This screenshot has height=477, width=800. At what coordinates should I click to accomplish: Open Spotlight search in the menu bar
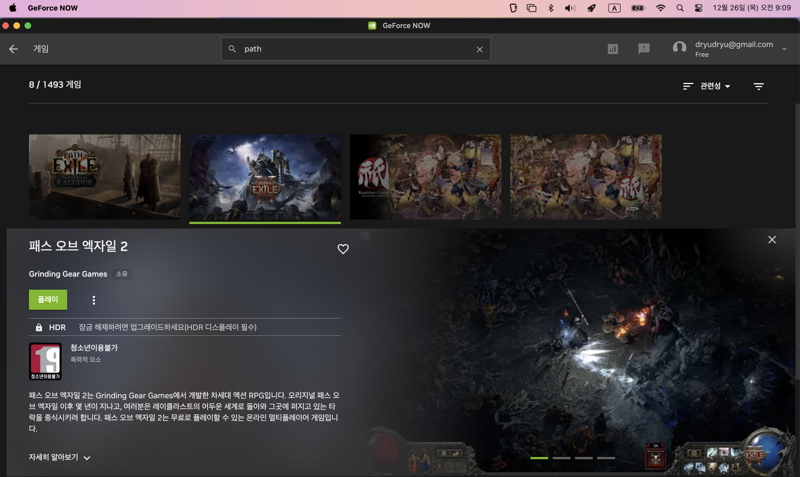tap(680, 8)
